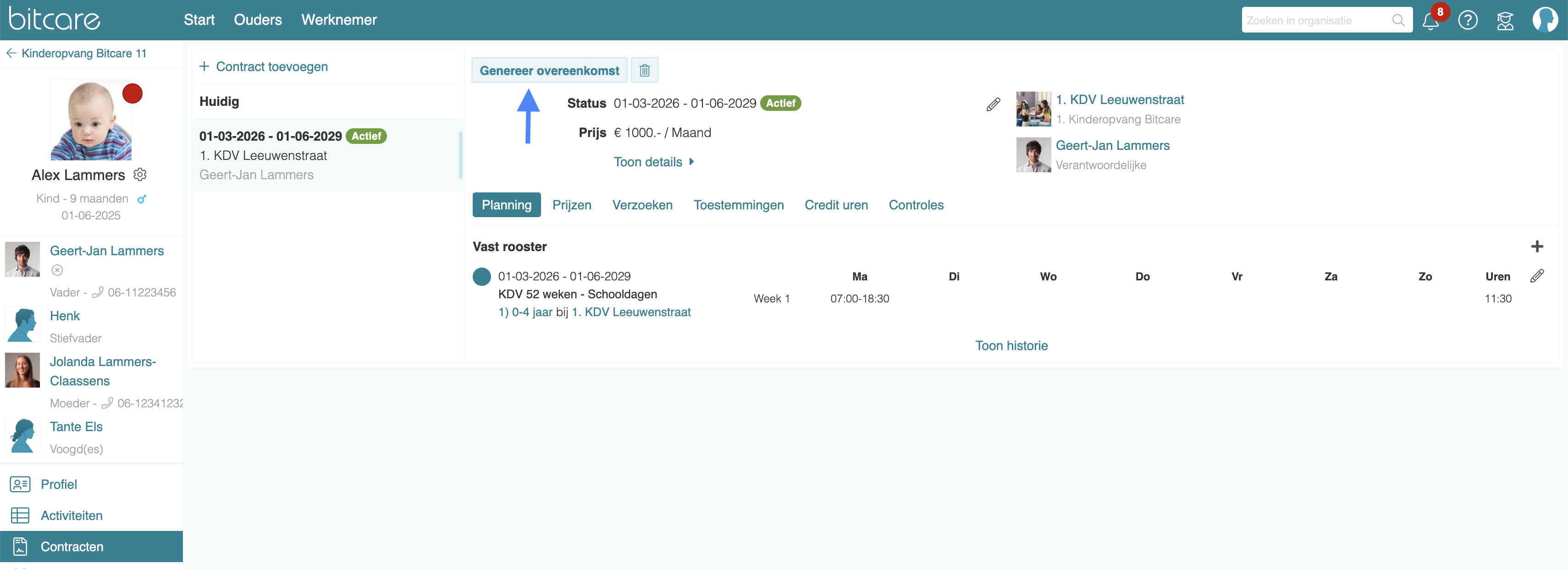Click the circled x under Geert-Jan Lammers
The image size is (1568, 569).
(57, 270)
